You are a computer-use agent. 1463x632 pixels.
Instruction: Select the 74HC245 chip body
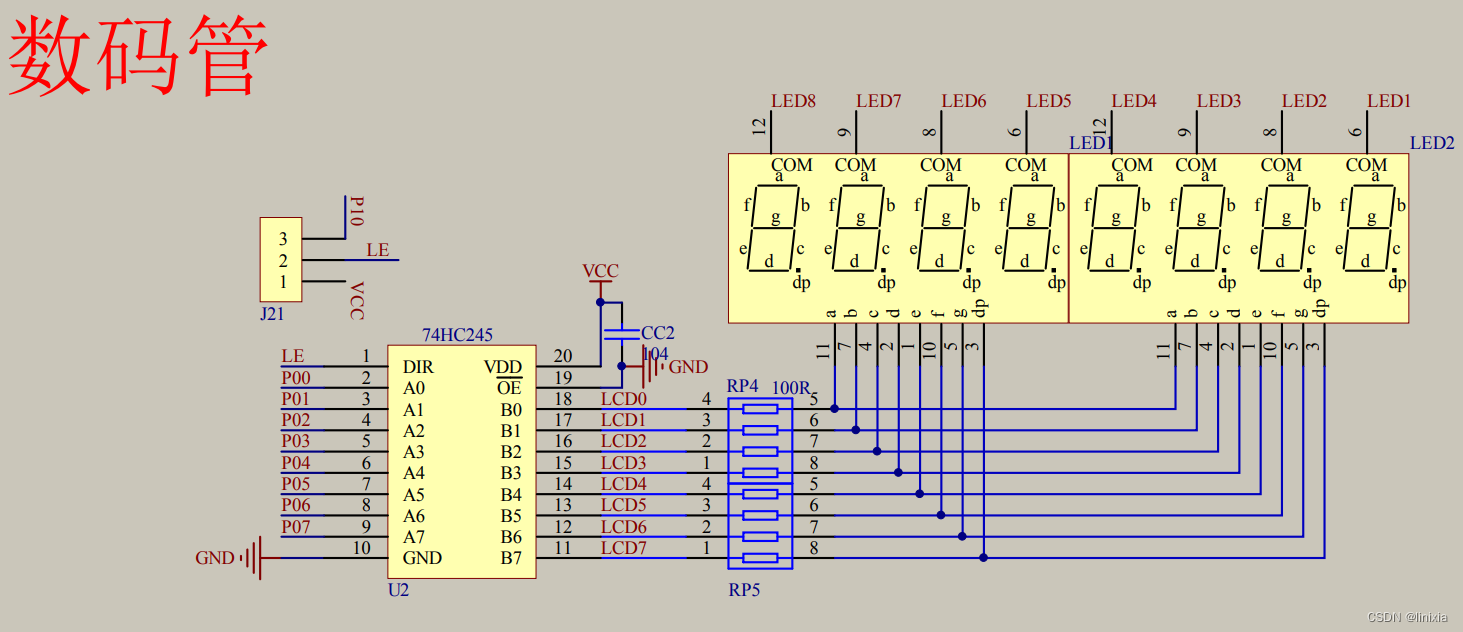pyautogui.click(x=462, y=462)
